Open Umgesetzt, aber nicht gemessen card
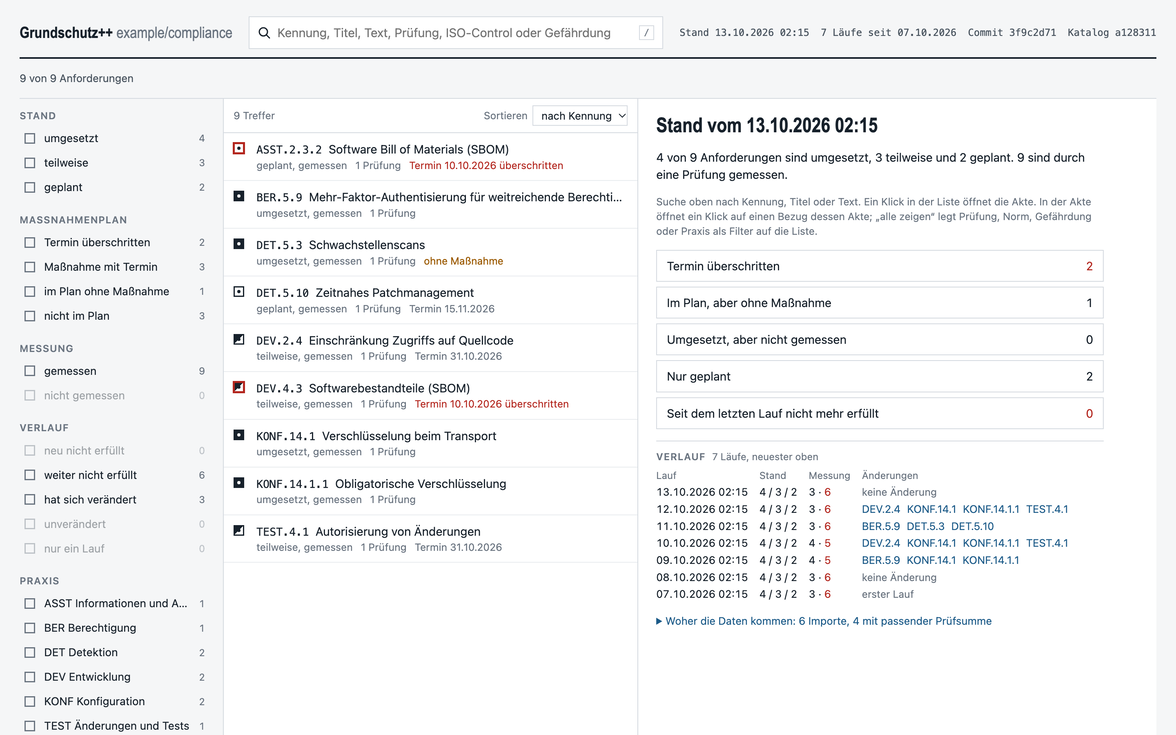1176x735 pixels. coord(880,340)
